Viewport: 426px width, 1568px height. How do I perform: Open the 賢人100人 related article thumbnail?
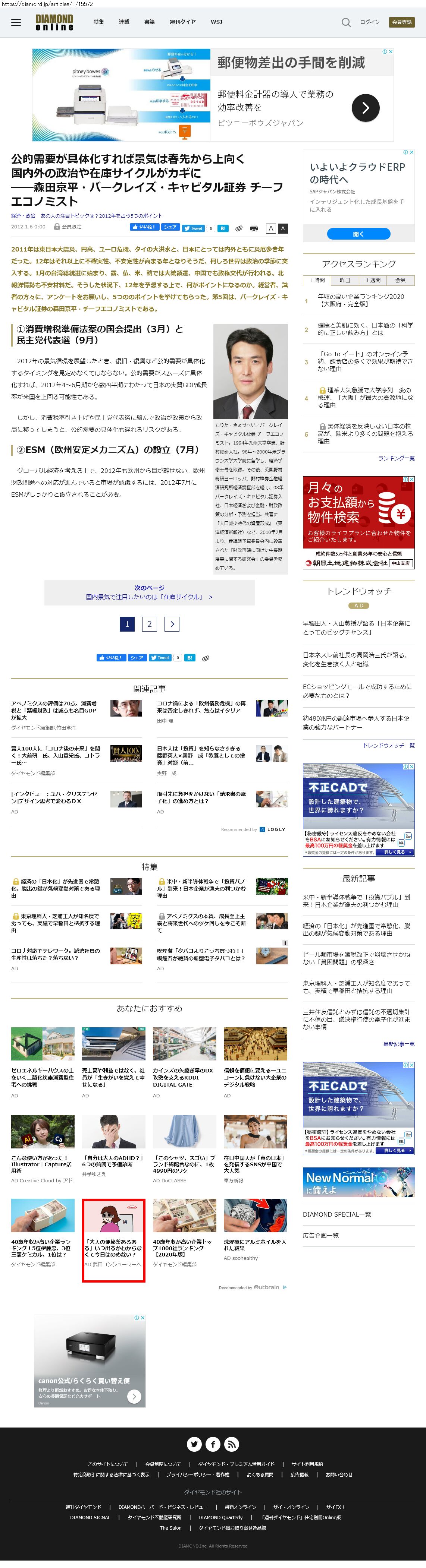pos(126,753)
